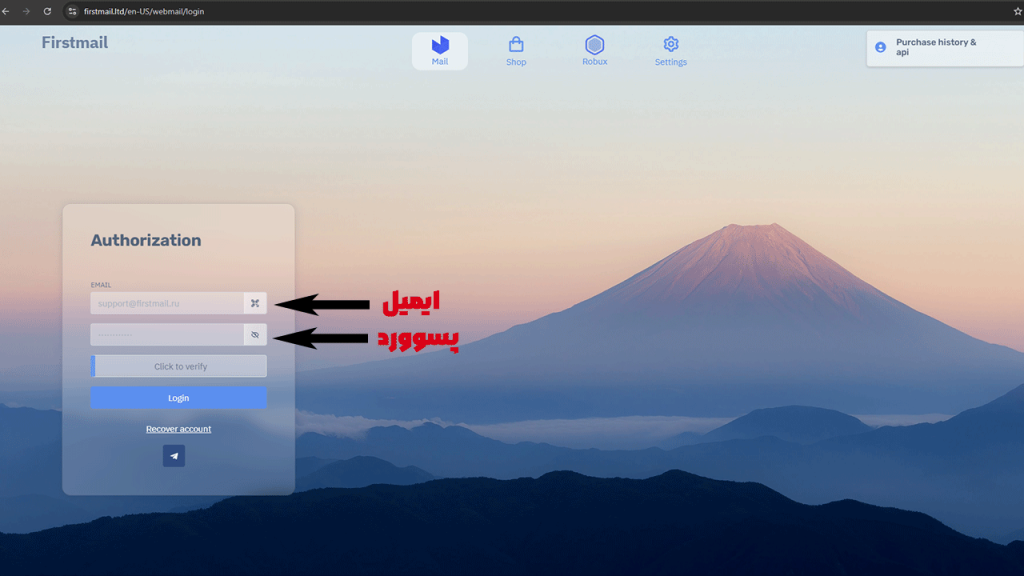Open the Robux section icon
The height and width of the screenshot is (576, 1024).
[x=595, y=45]
